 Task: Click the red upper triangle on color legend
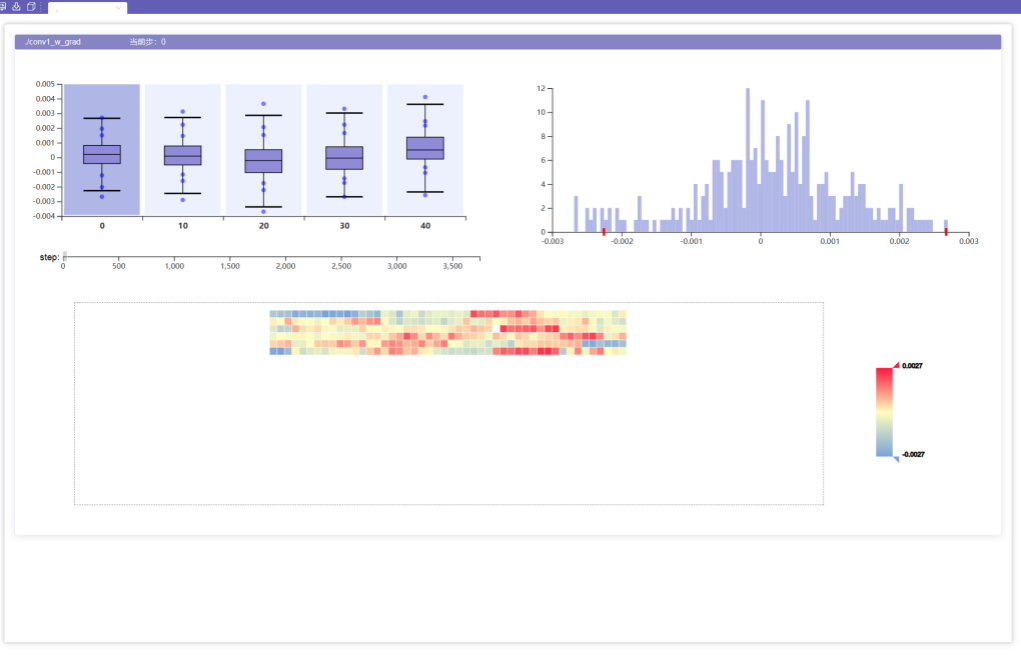(x=896, y=365)
